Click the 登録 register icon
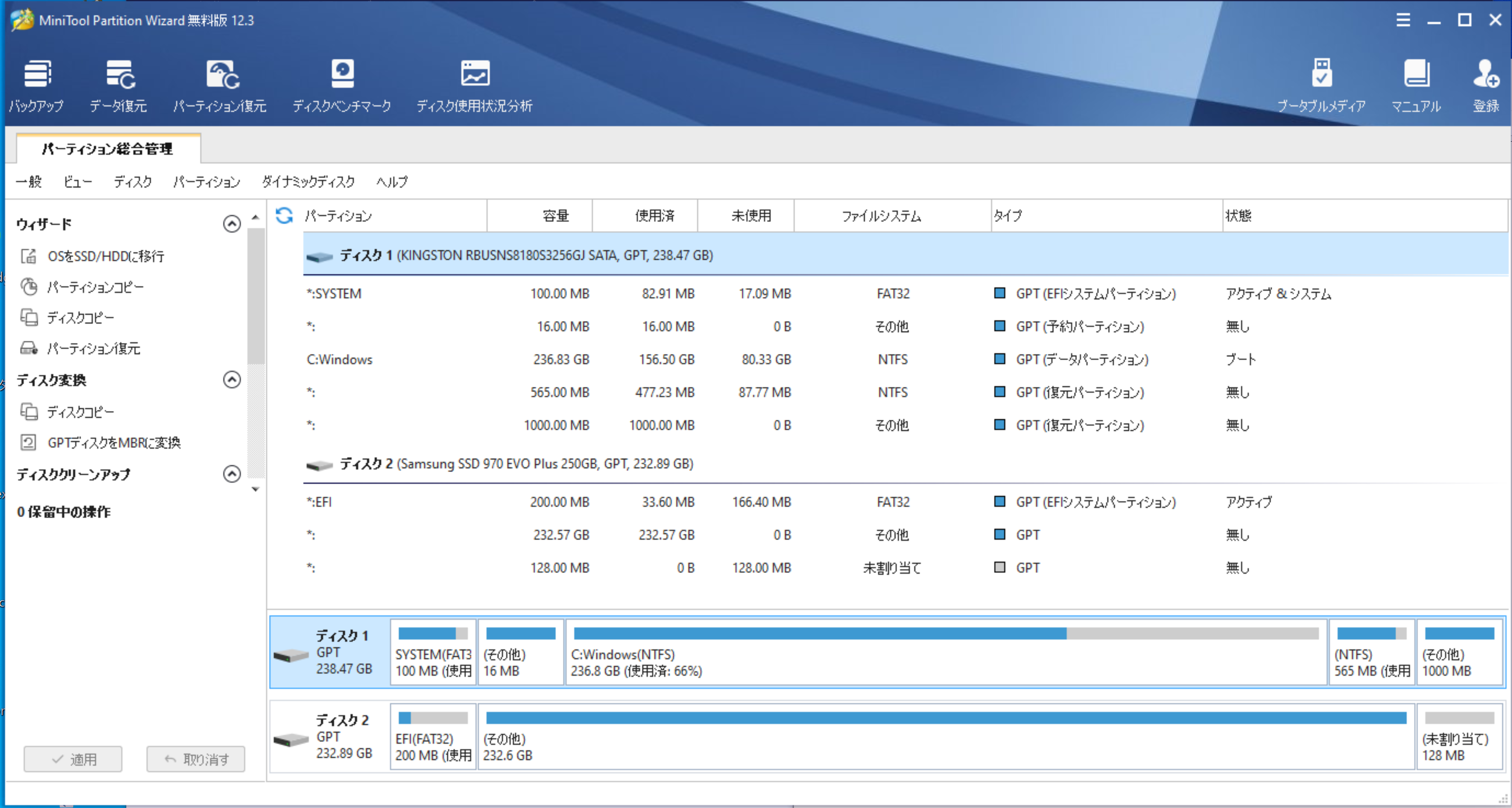Screen dimensions: 1512x808 point(1486,86)
